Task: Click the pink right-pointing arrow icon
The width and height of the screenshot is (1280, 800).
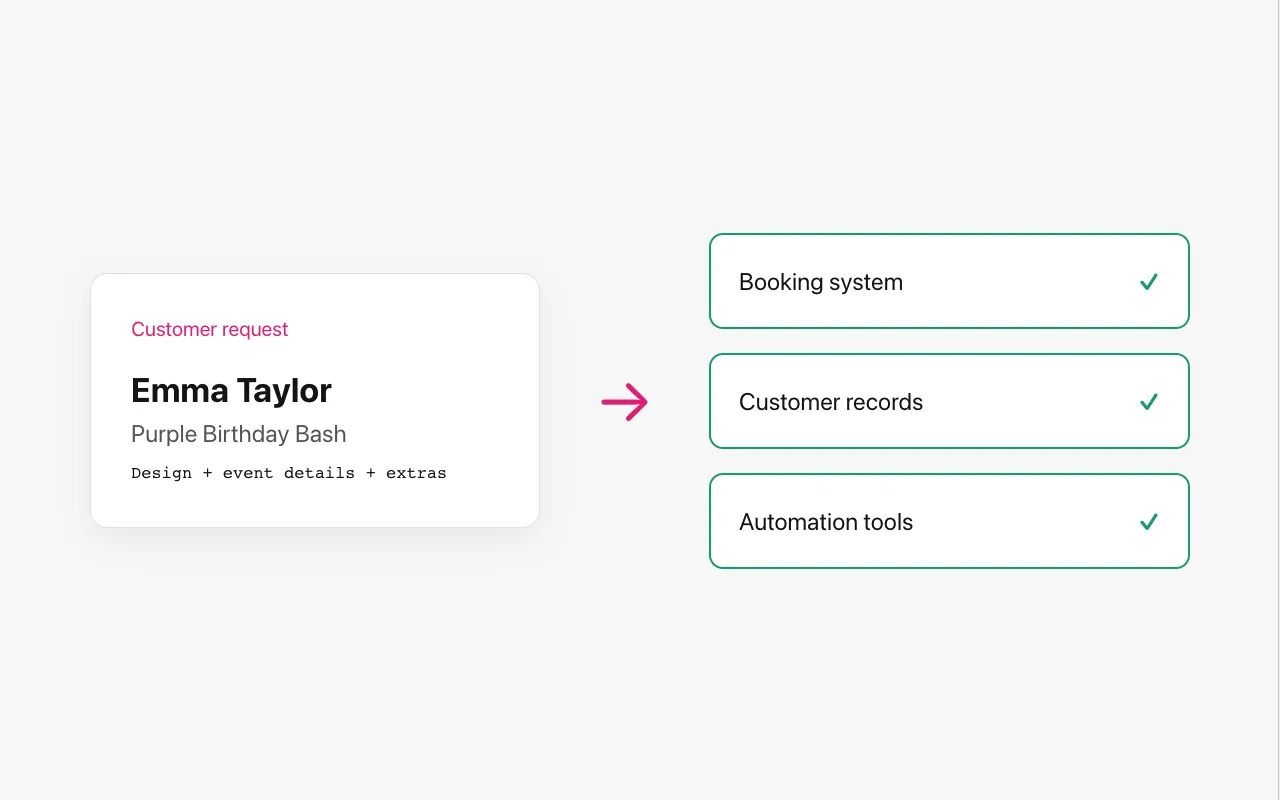Action: pos(625,402)
